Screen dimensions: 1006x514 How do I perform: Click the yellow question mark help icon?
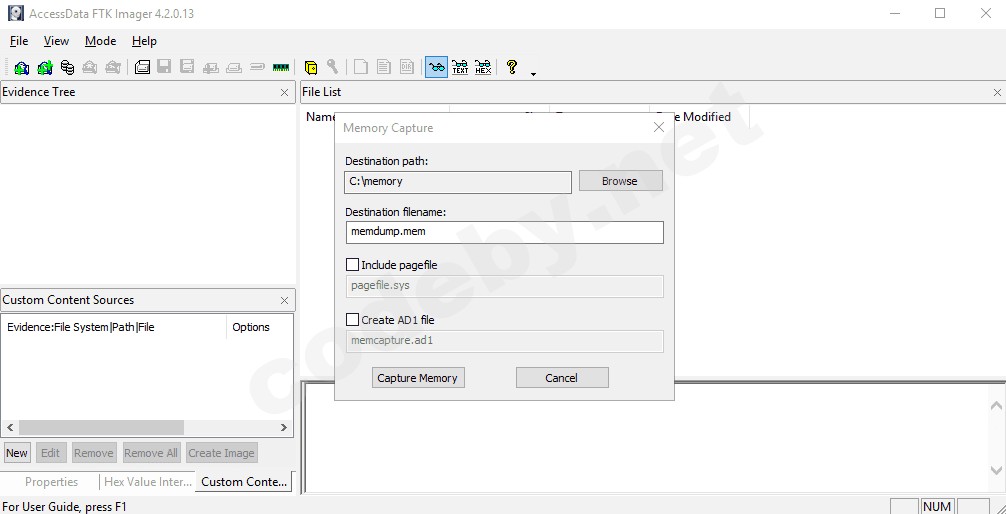pyautogui.click(x=511, y=67)
